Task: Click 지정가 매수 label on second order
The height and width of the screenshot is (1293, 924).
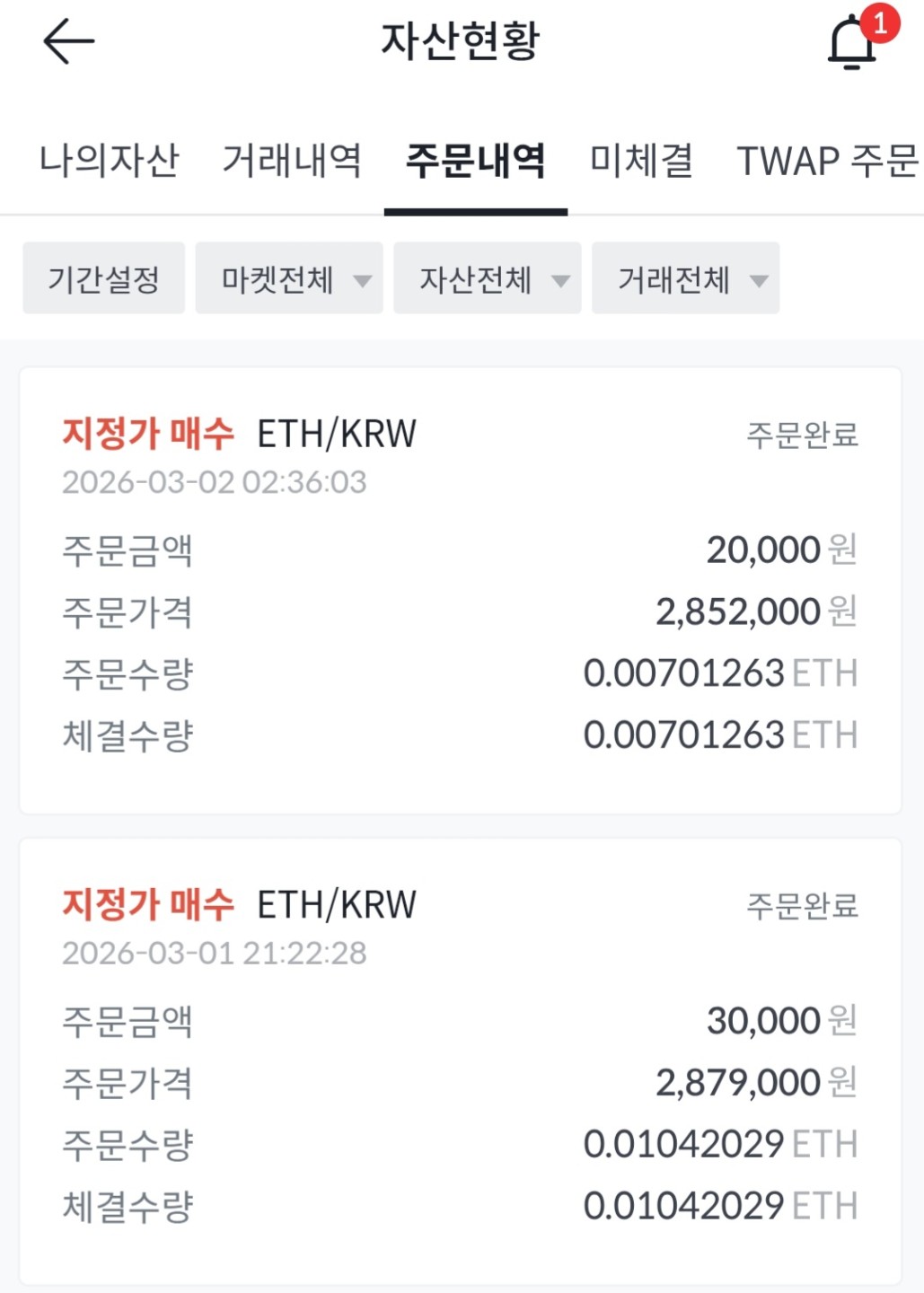Action: click(148, 905)
